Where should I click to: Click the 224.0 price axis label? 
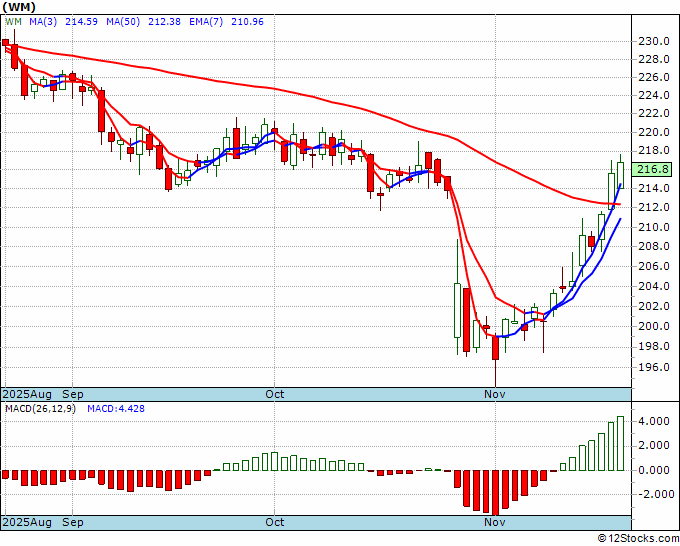point(654,95)
